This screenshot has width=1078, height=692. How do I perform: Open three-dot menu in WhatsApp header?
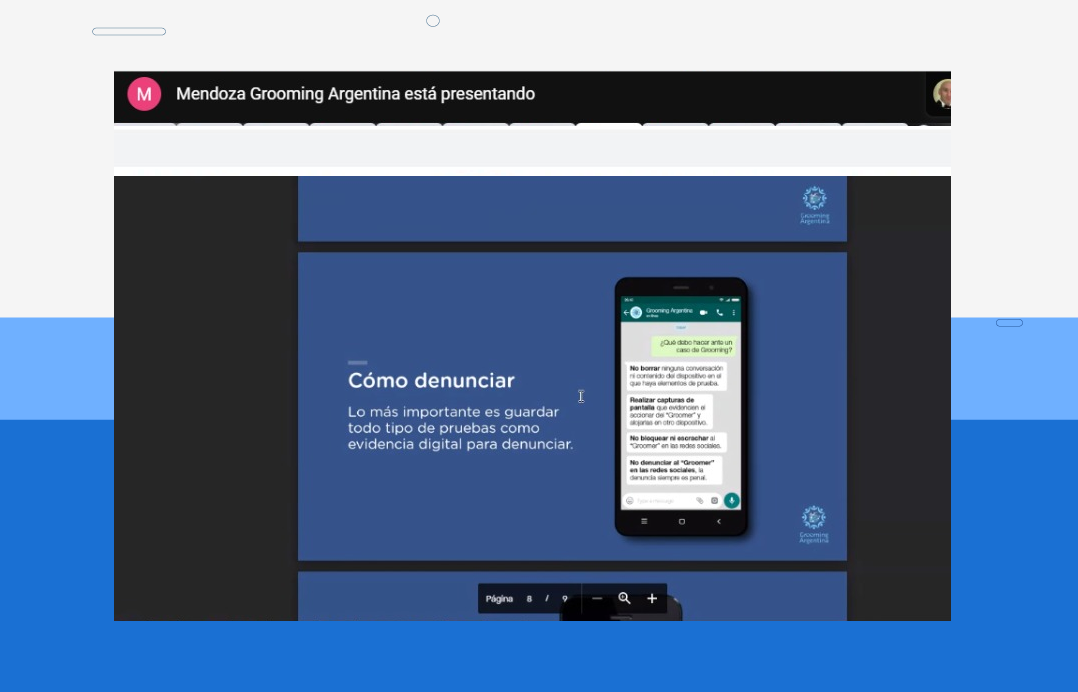pos(734,313)
